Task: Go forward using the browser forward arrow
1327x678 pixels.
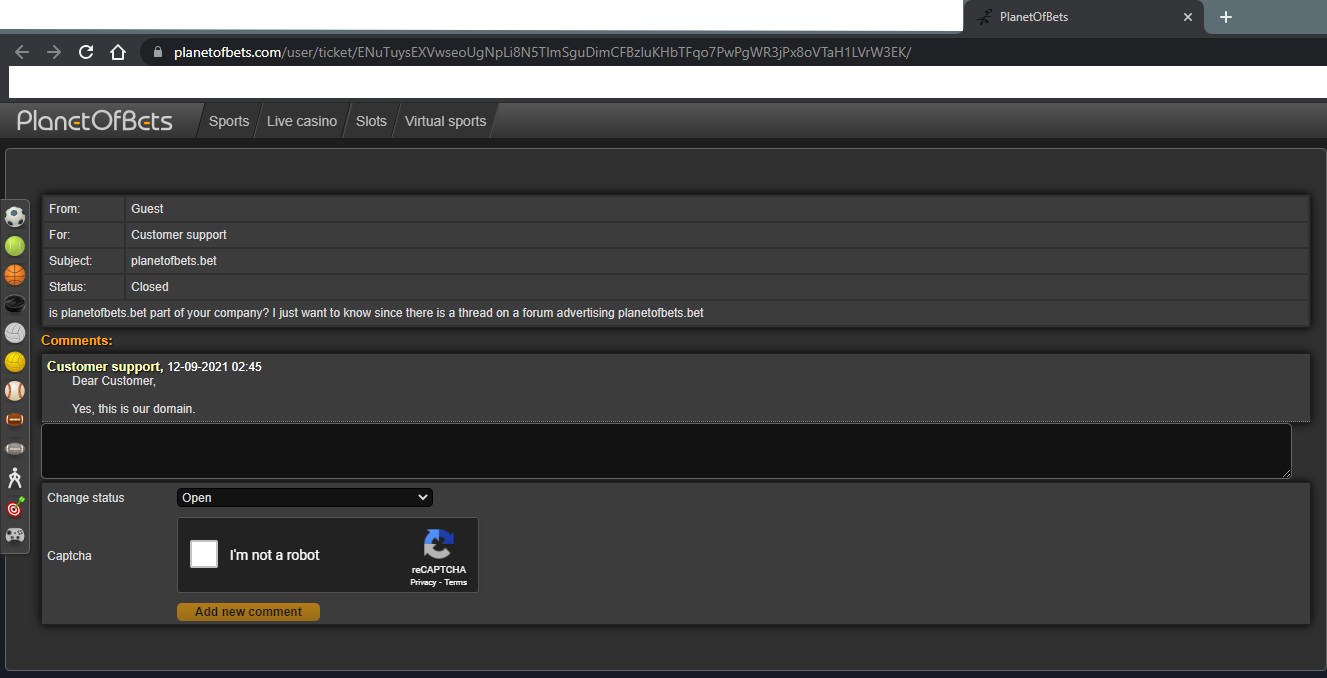Action: coord(54,52)
